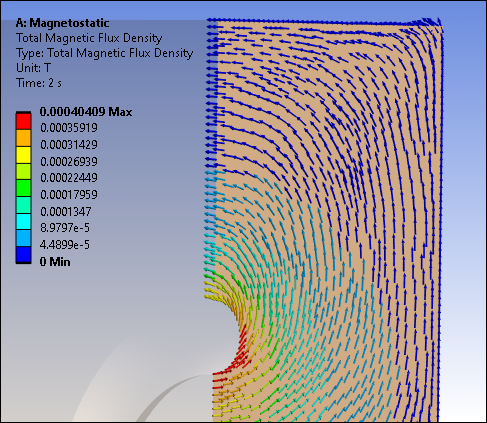Click the orange legend color band

(23, 138)
